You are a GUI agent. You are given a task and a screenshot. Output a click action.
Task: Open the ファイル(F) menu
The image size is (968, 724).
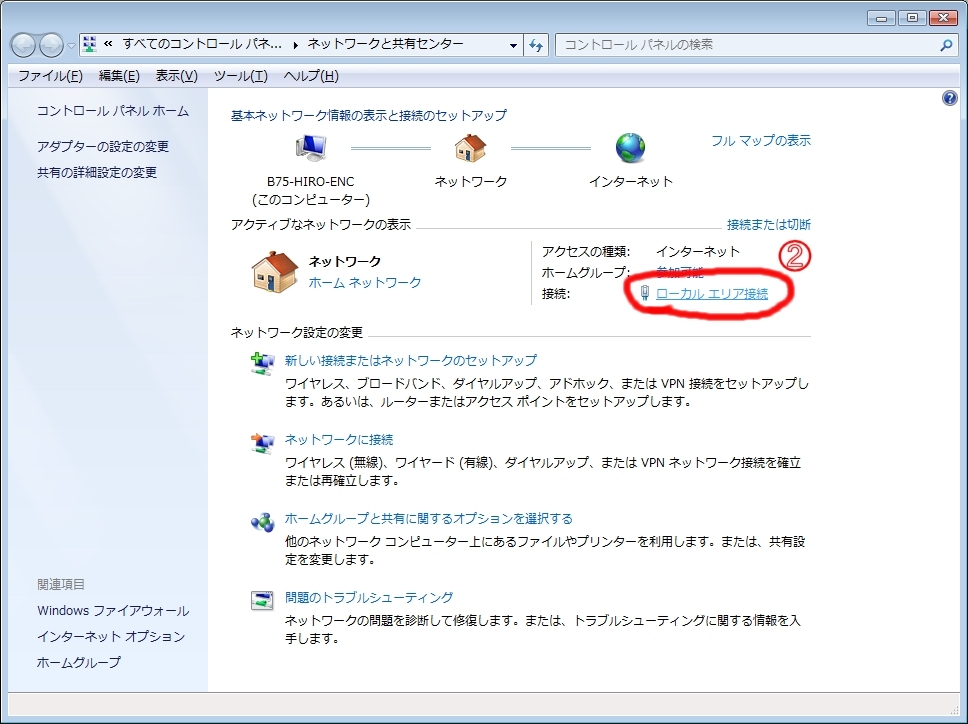click(x=50, y=76)
